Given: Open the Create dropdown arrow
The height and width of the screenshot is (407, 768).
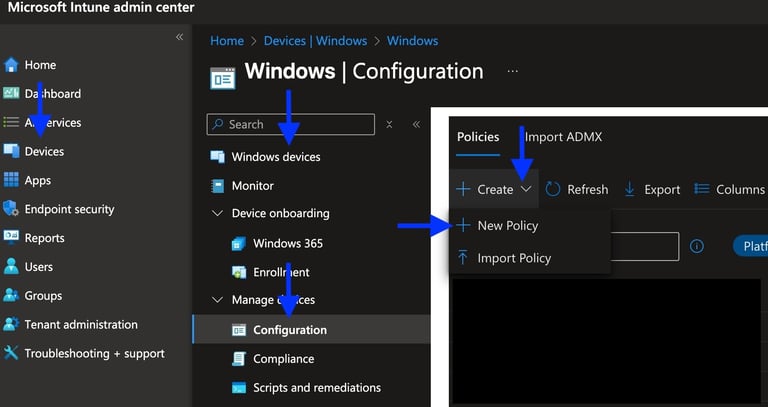Looking at the screenshot, I should tap(526, 189).
